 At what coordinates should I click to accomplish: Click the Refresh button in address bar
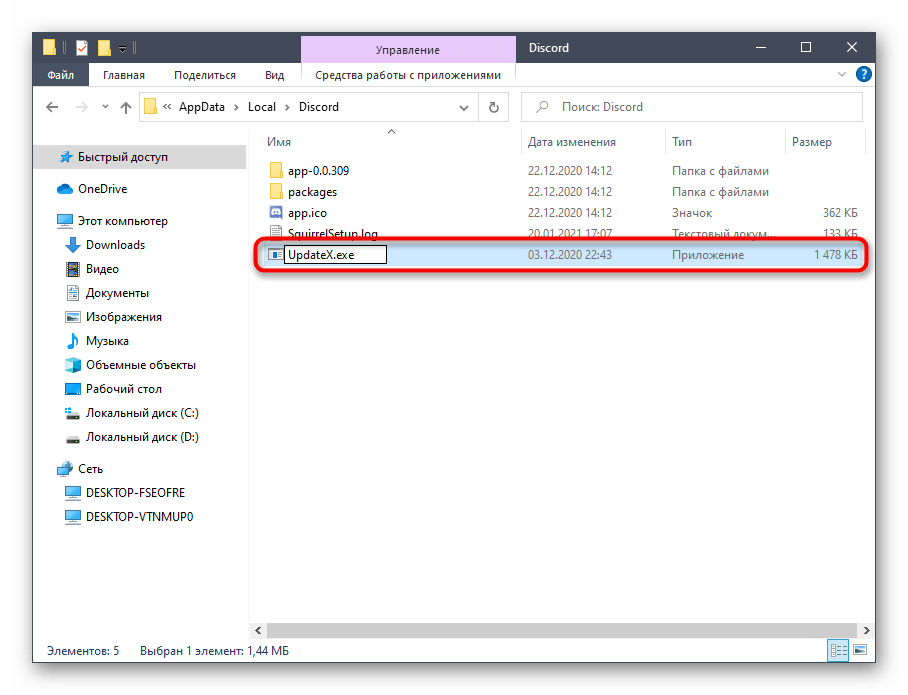(x=493, y=107)
